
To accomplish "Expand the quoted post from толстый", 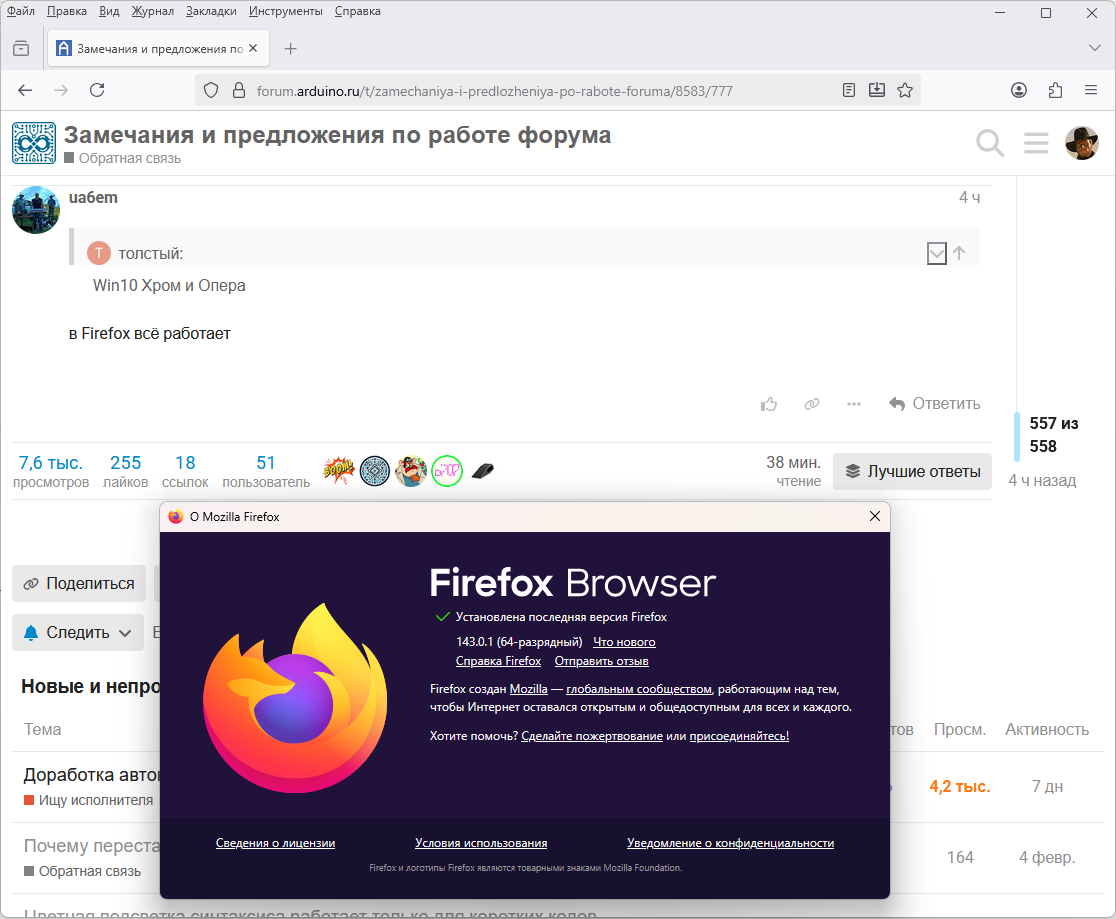I will 936,254.
